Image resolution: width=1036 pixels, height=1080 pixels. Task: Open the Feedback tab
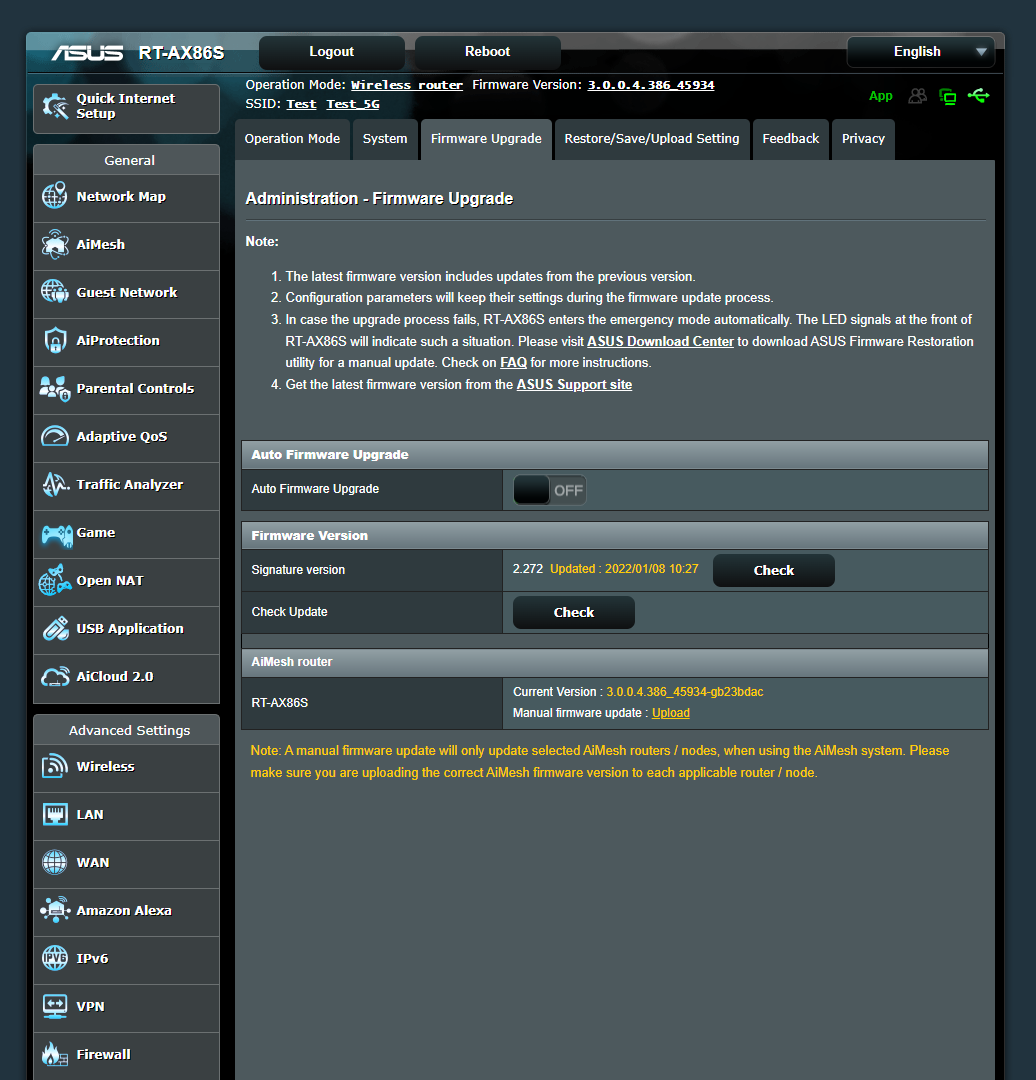click(790, 139)
